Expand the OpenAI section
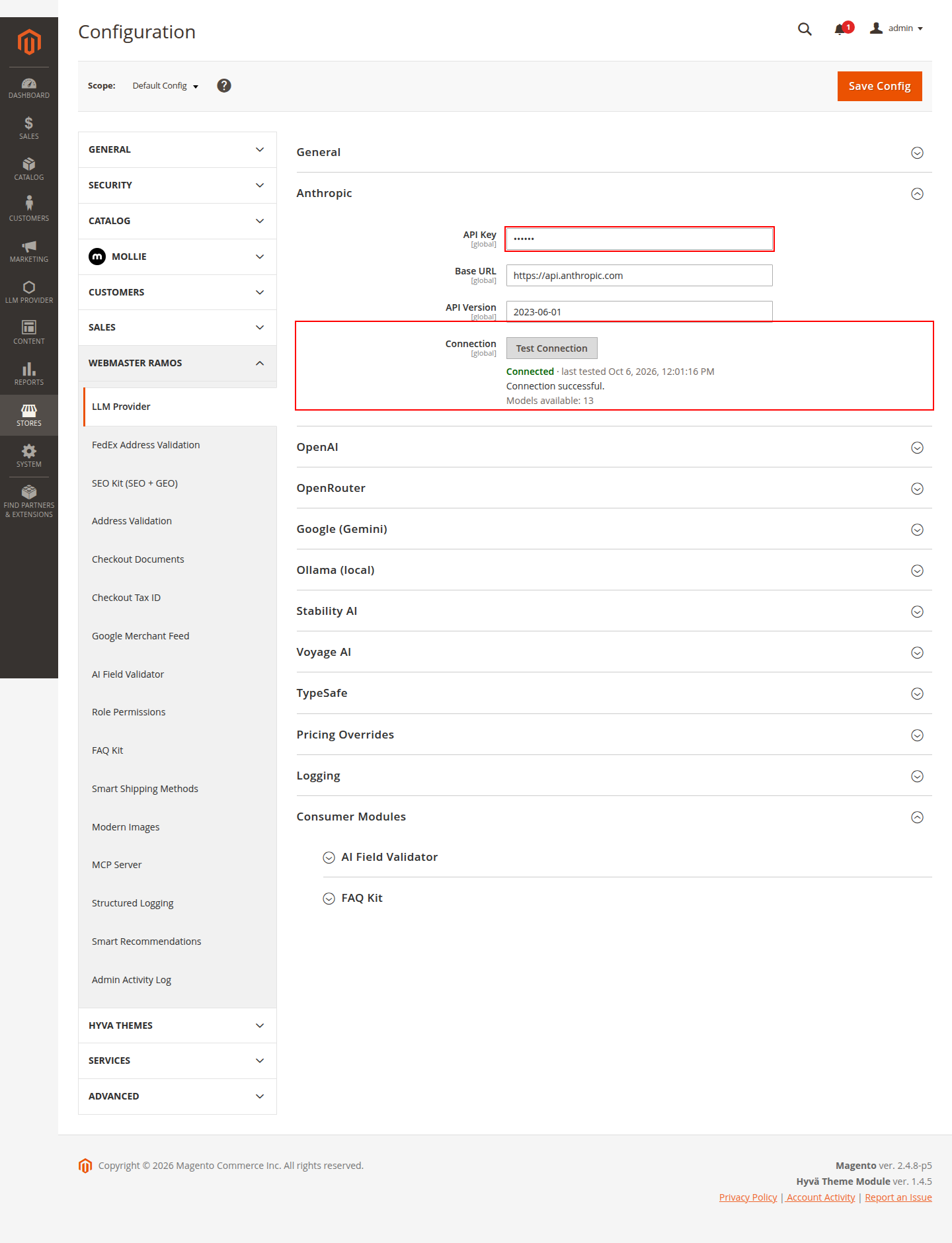952x1243 pixels. click(614, 447)
